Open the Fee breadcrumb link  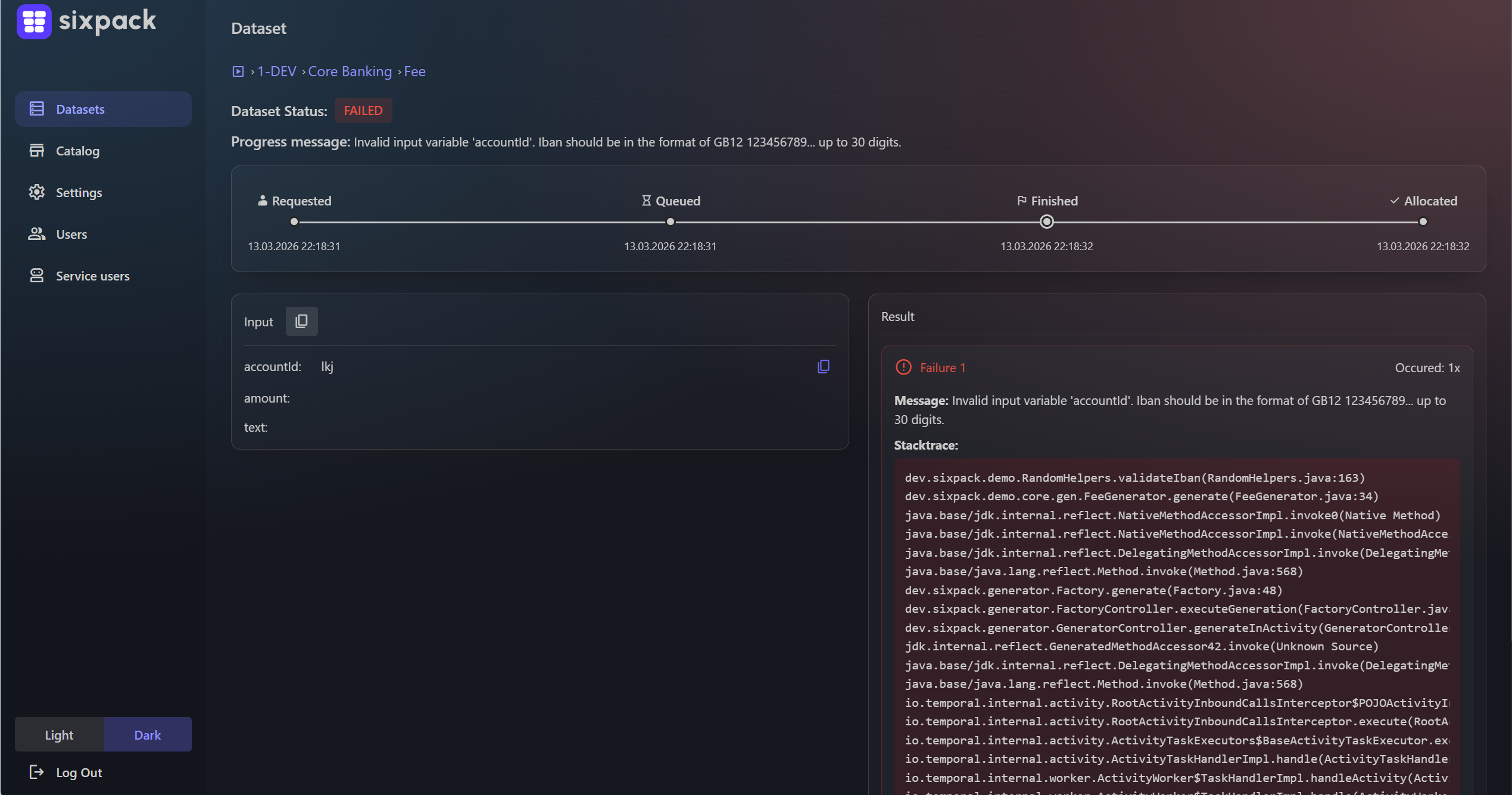click(414, 71)
